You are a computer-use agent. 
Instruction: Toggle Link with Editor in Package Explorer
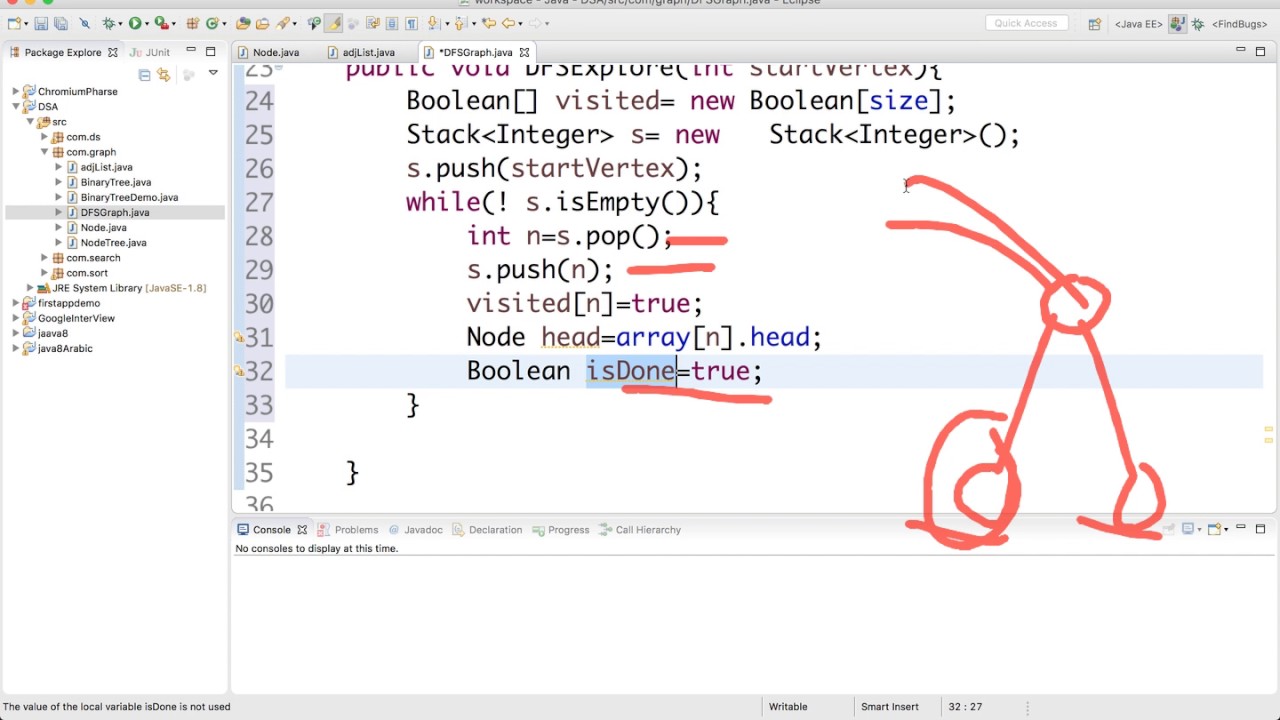tap(163, 75)
